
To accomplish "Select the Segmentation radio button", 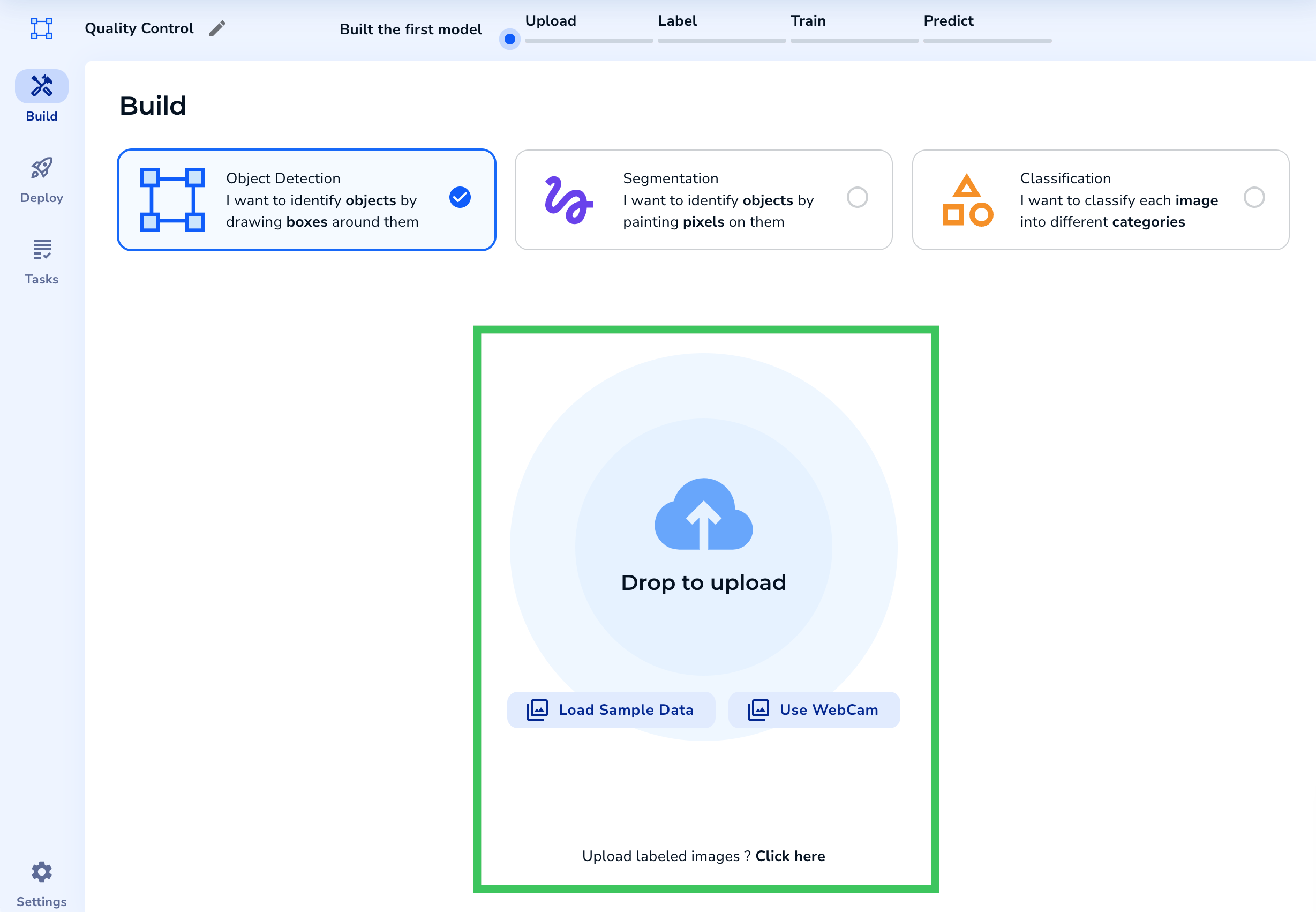I will 857,198.
